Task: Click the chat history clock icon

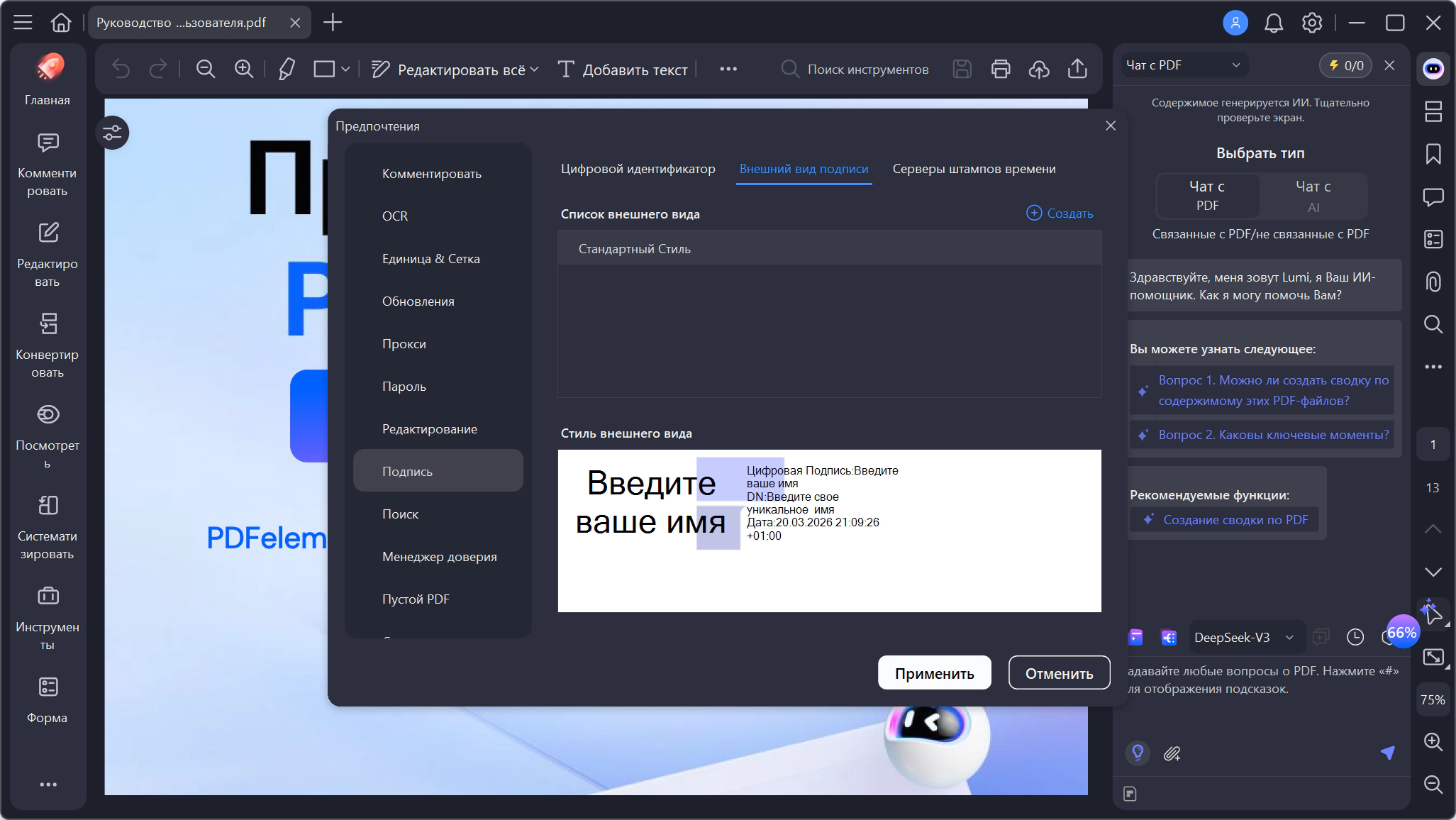Action: (x=1355, y=637)
